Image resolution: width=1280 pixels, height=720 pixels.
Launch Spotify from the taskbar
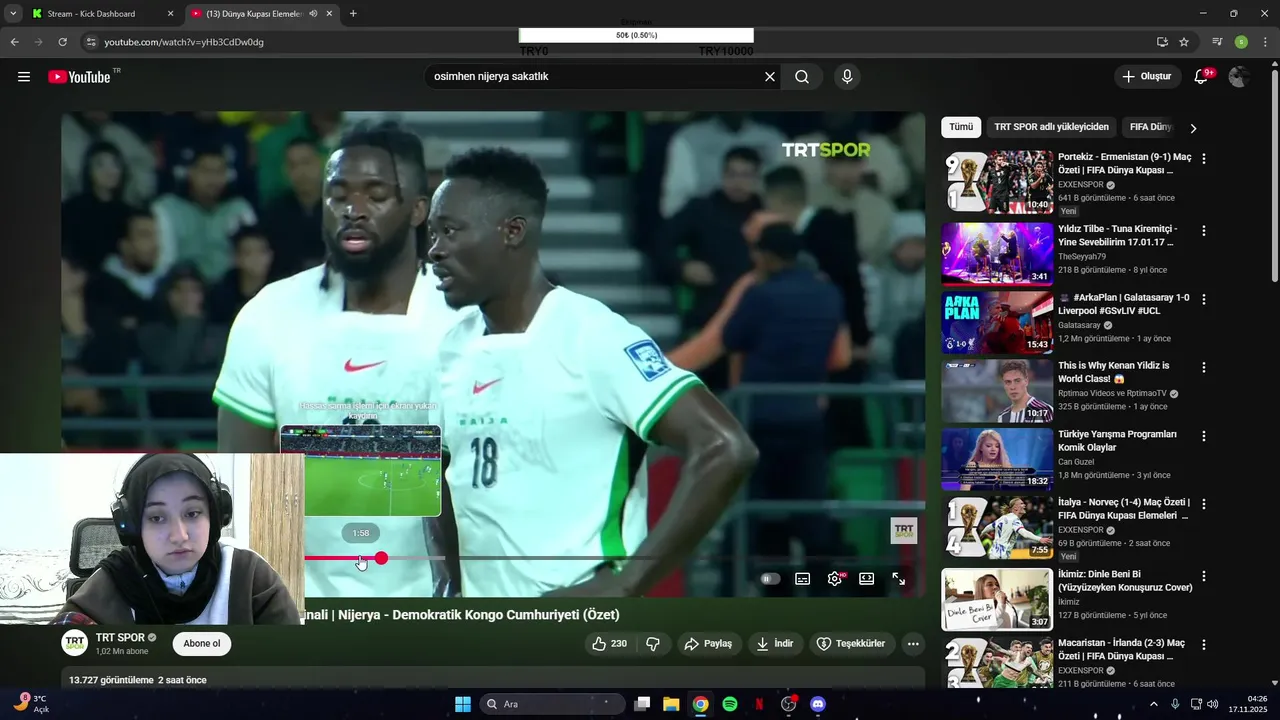[x=730, y=704]
